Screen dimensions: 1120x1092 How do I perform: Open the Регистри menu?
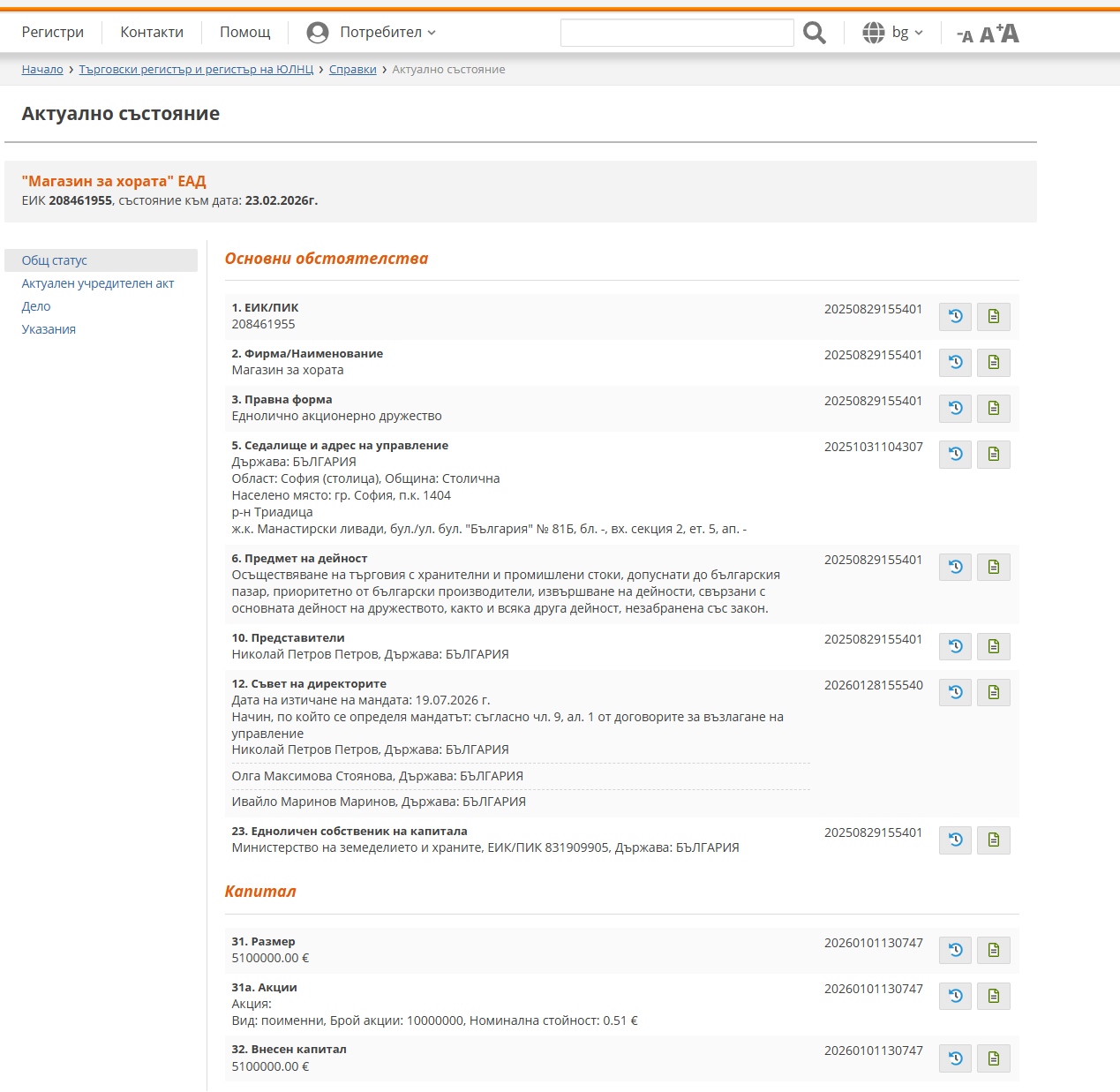pos(53,33)
